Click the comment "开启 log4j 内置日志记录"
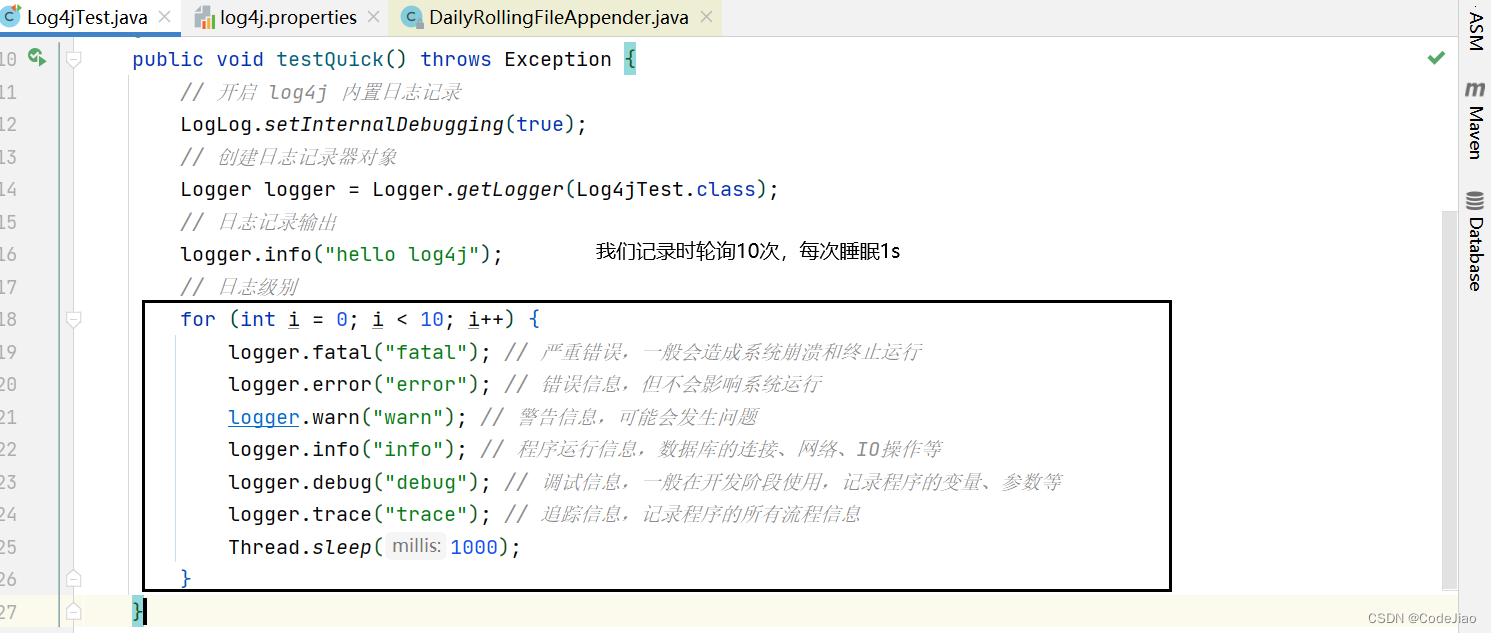This screenshot has height=633, width=1491. tap(321, 92)
